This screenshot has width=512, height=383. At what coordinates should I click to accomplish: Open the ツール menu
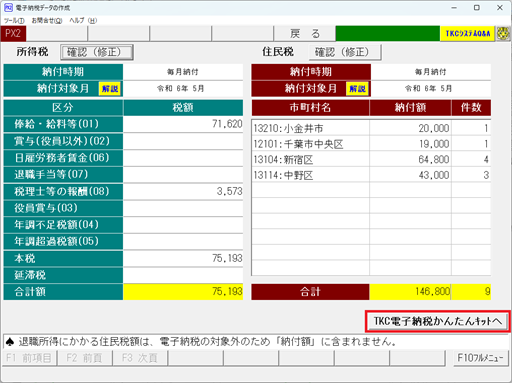pyautogui.click(x=14, y=21)
